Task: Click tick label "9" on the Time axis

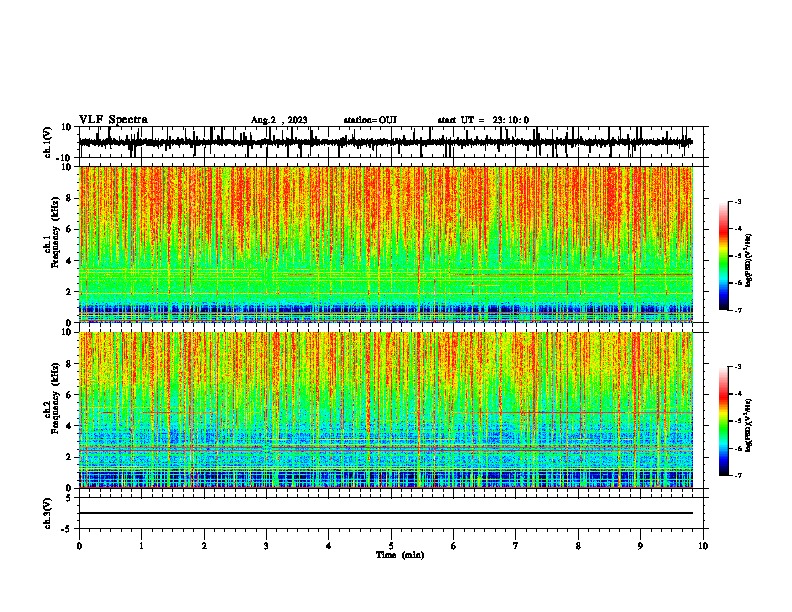Action: [x=640, y=546]
